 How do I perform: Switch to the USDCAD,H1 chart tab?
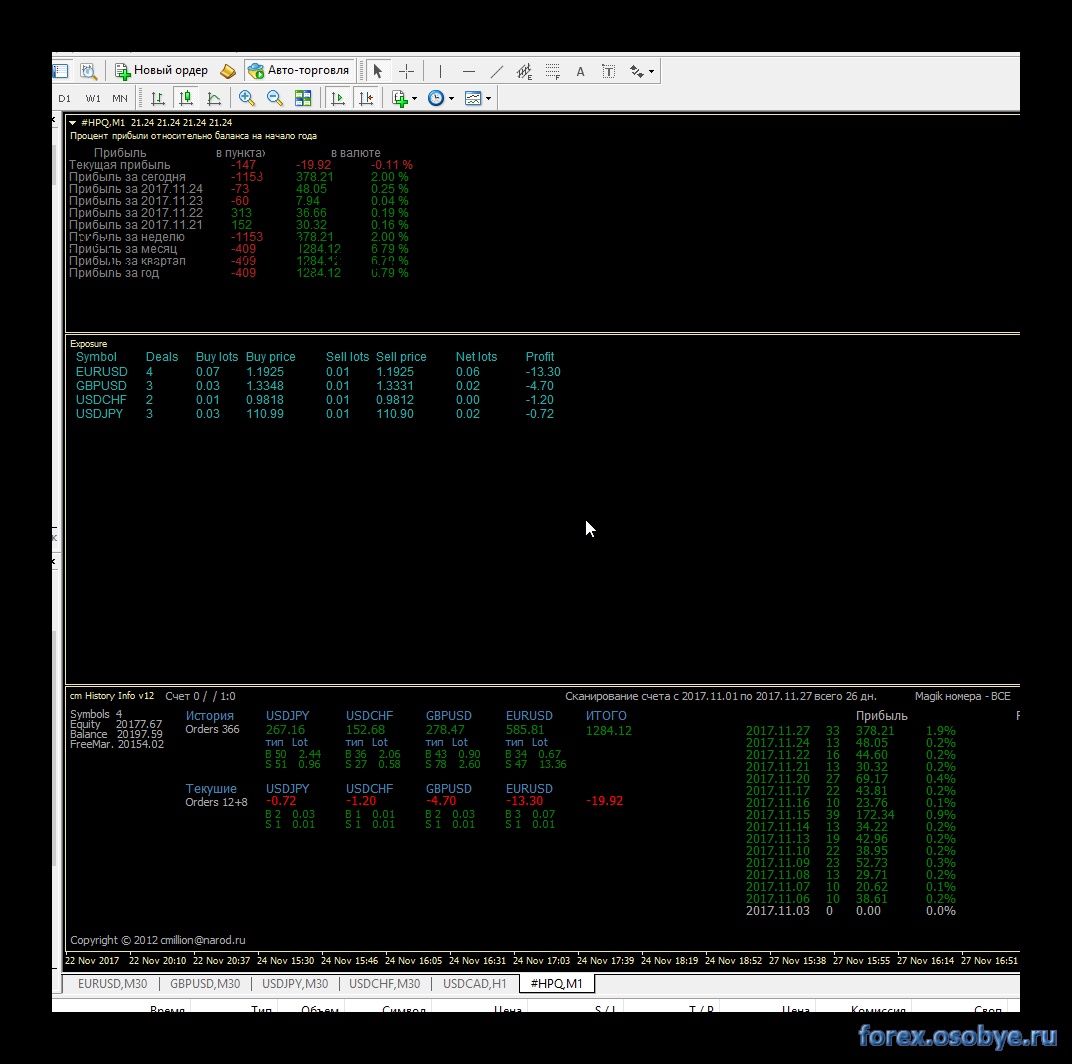click(474, 983)
